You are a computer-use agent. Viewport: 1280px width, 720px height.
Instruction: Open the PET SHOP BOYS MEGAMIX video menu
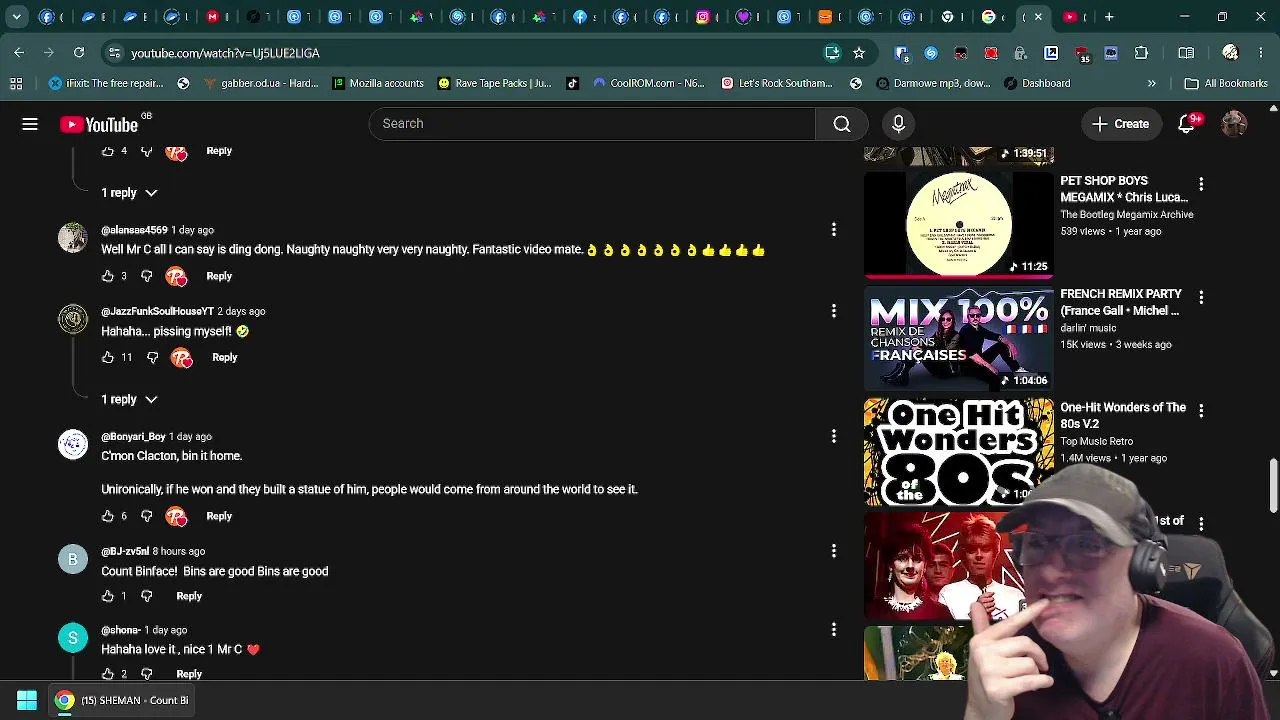[x=1201, y=184]
